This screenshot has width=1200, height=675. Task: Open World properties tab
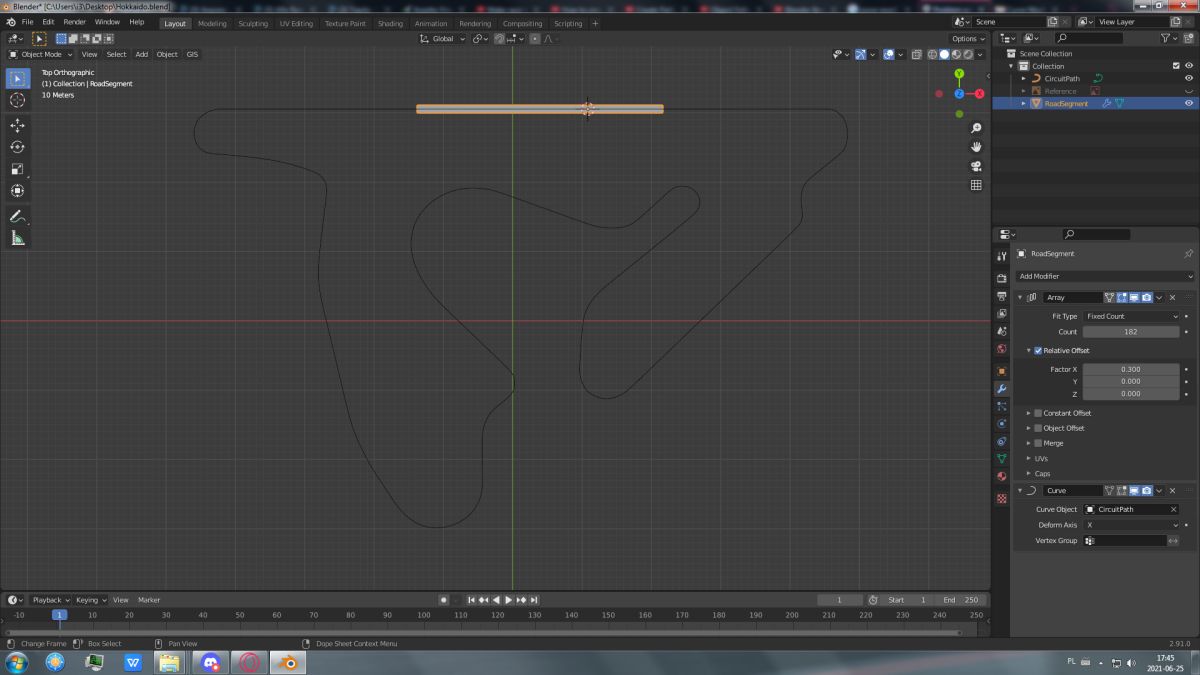[1001, 349]
